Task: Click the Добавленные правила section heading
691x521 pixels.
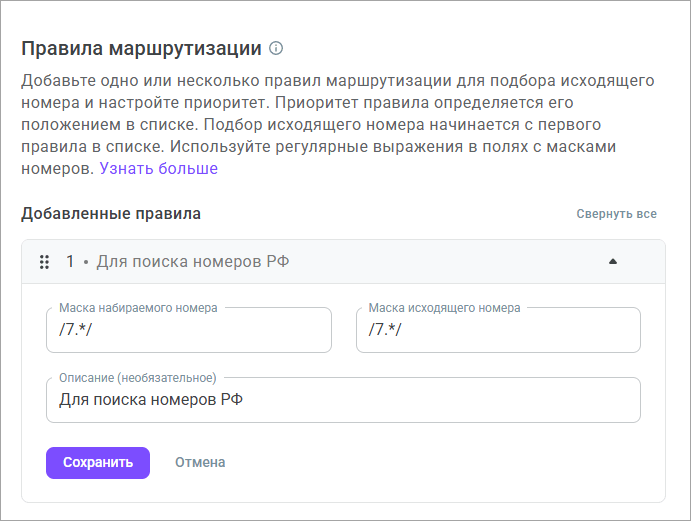Action: 111,214
